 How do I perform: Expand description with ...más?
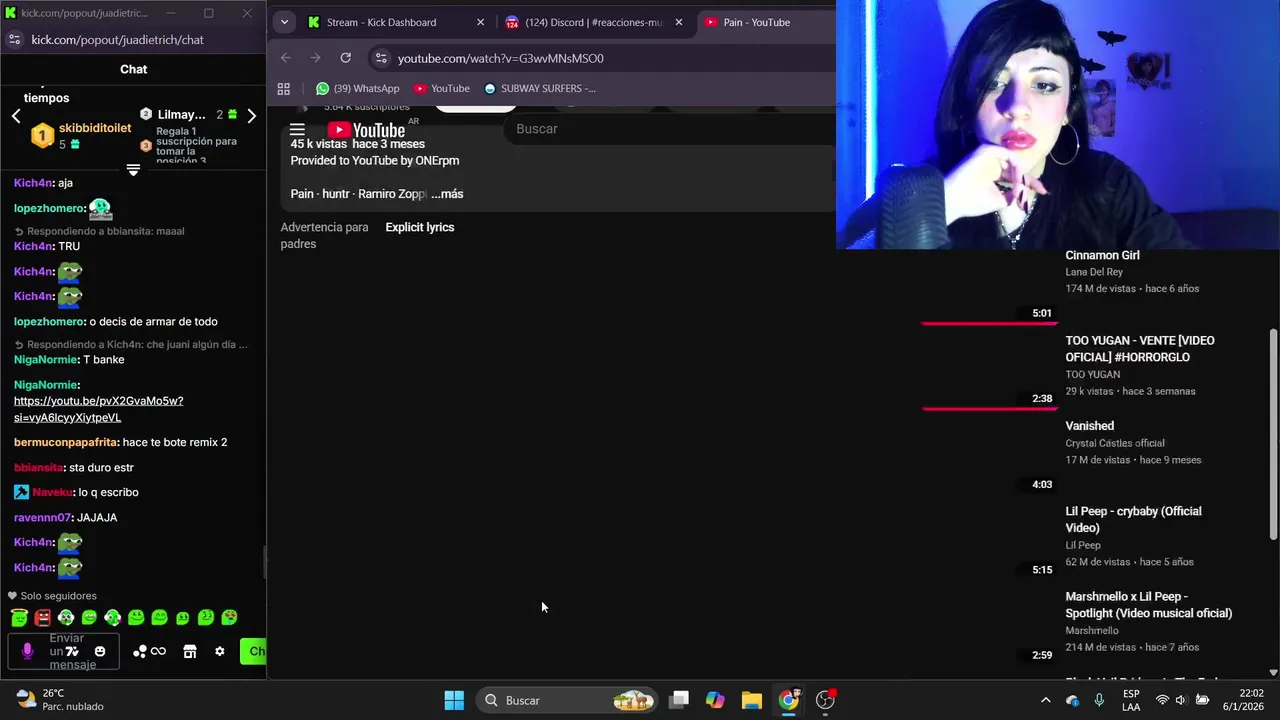[x=447, y=194]
